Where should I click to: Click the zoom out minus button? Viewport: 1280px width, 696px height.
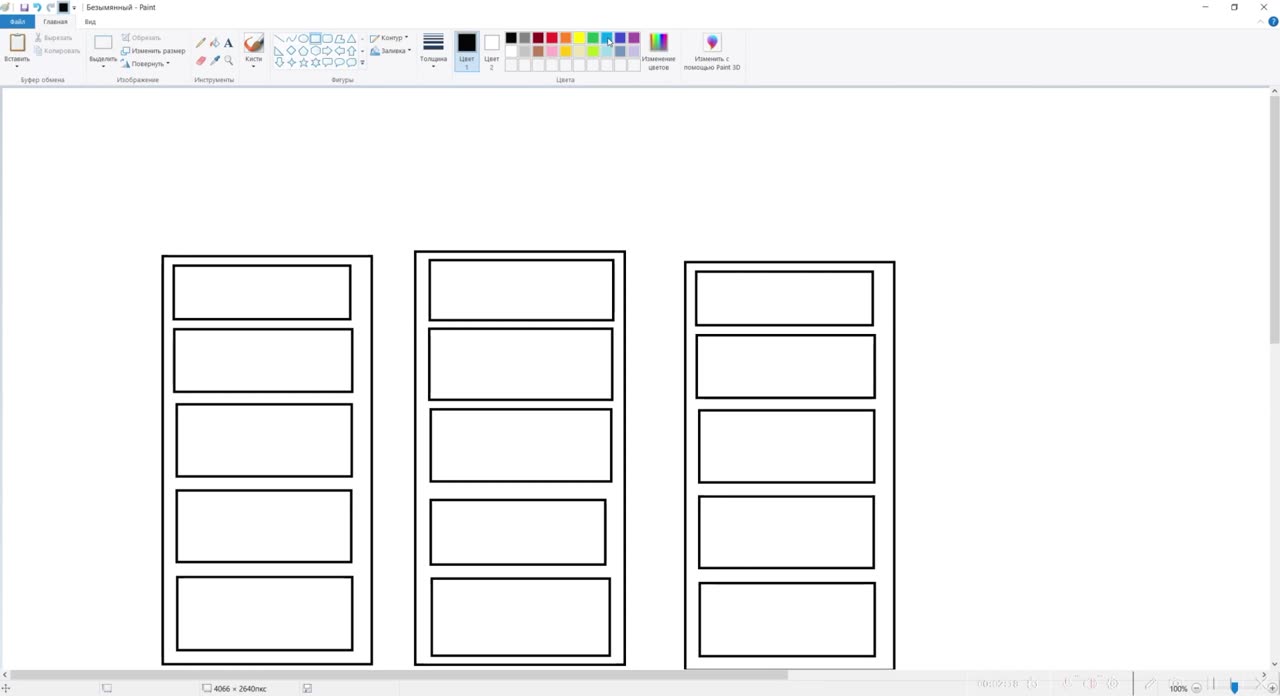(x=1196, y=688)
